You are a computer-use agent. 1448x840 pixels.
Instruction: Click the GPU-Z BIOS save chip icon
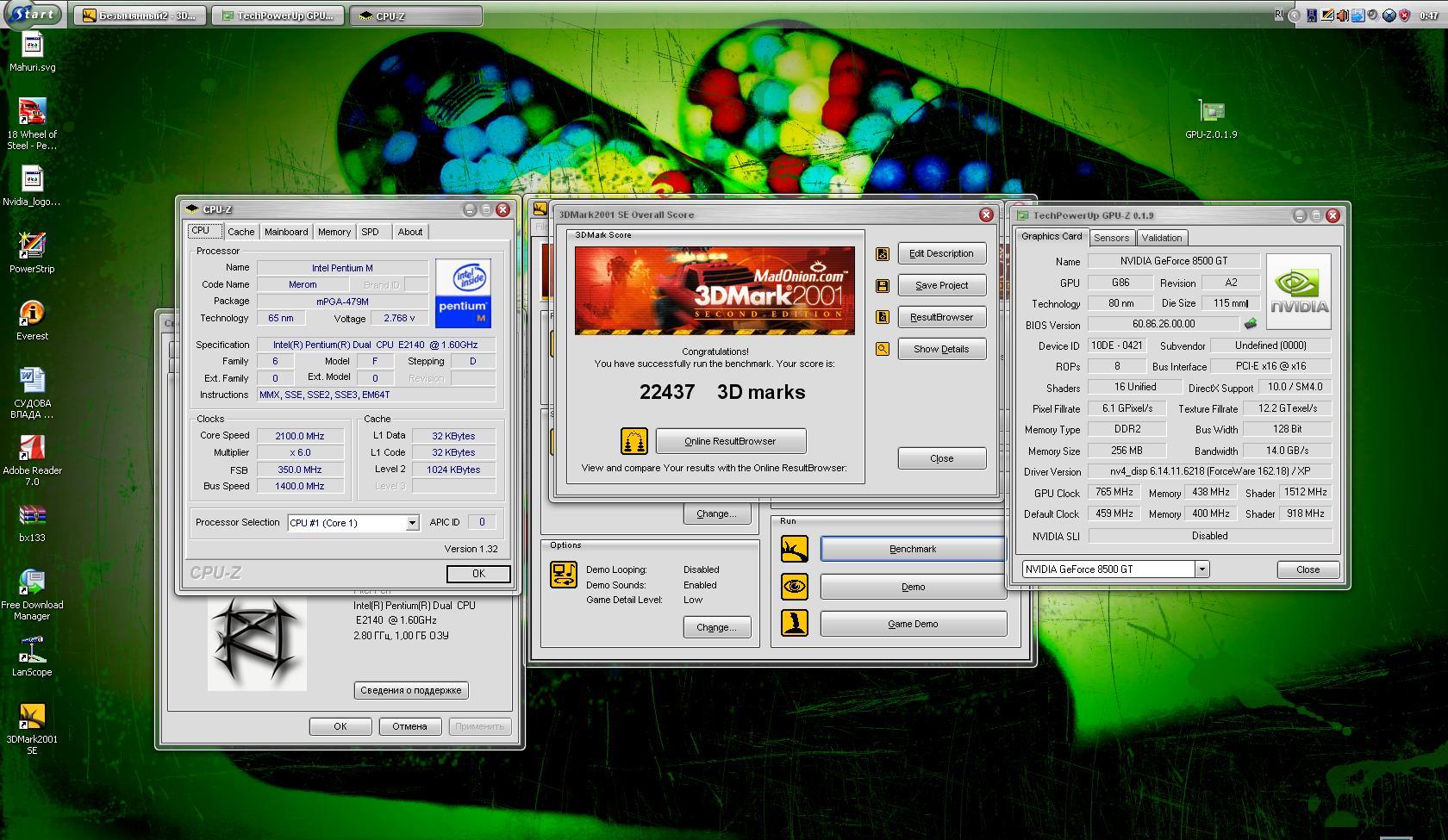pos(1250,324)
